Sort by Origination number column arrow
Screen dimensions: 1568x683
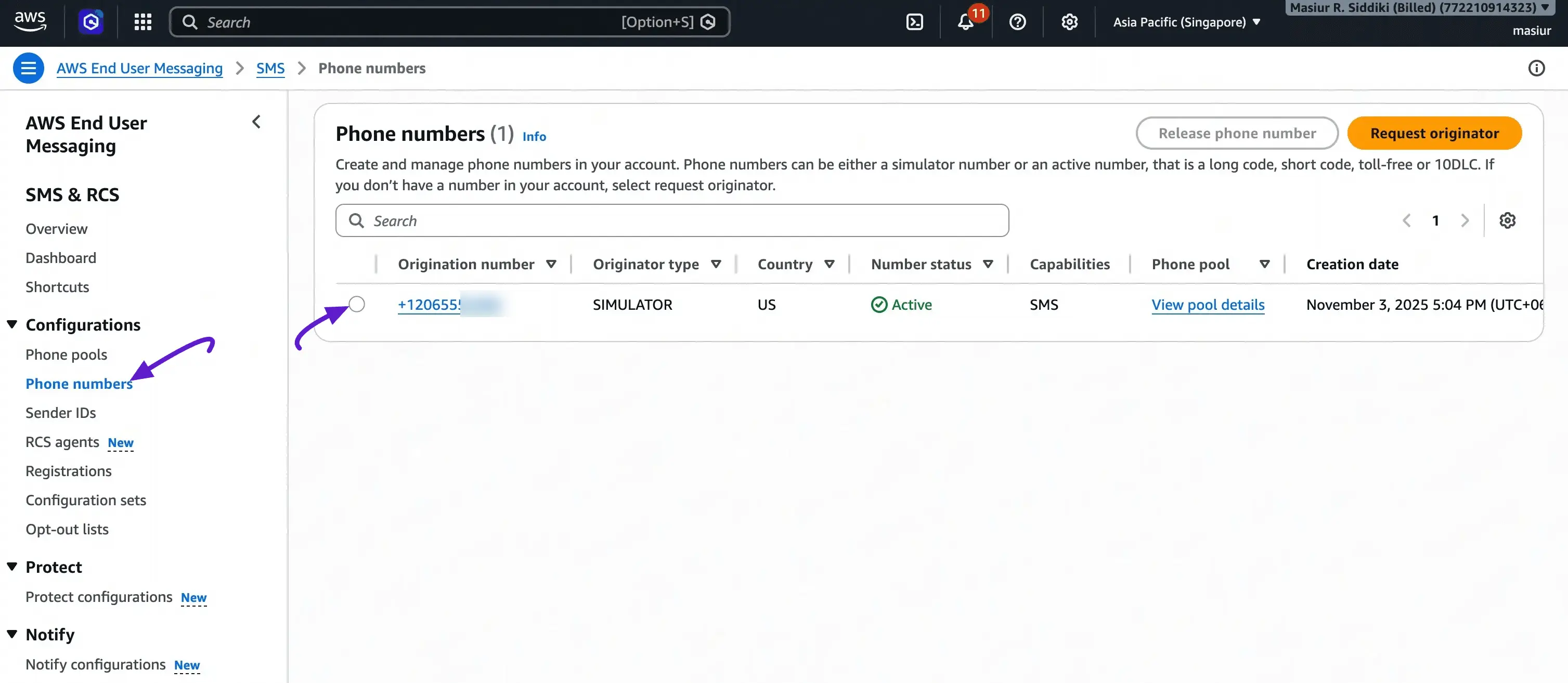(551, 264)
